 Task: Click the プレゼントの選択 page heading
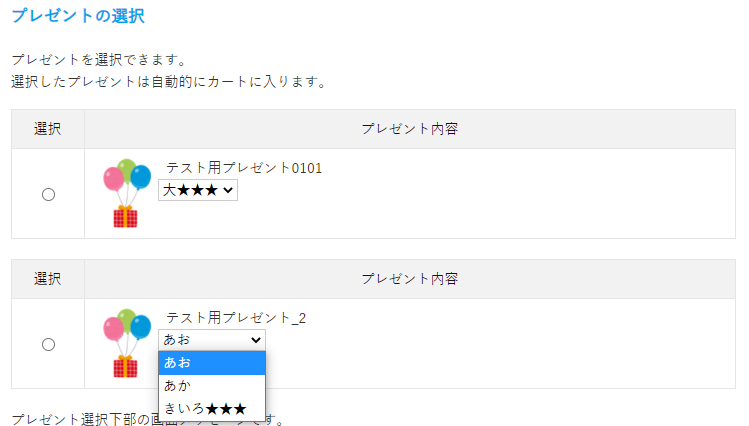(x=78, y=16)
